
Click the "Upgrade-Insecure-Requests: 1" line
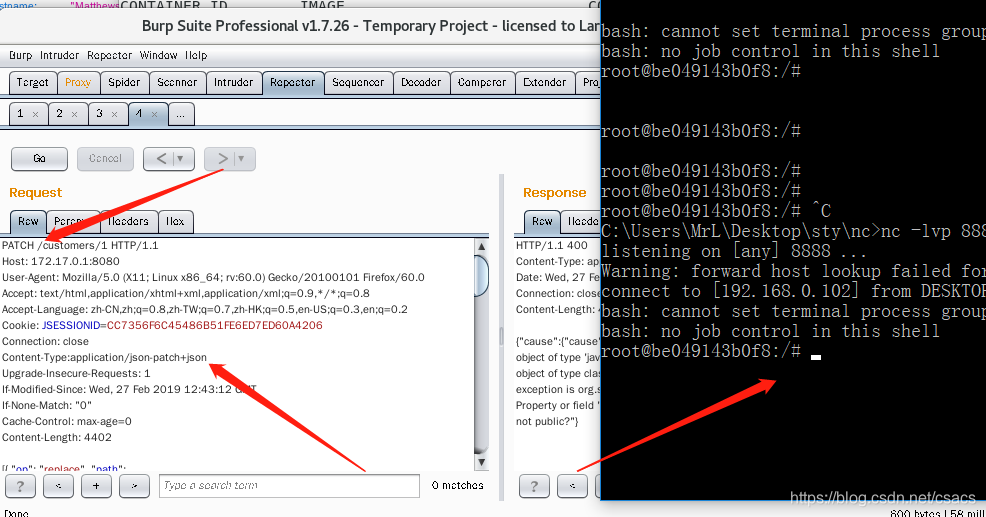click(76, 374)
